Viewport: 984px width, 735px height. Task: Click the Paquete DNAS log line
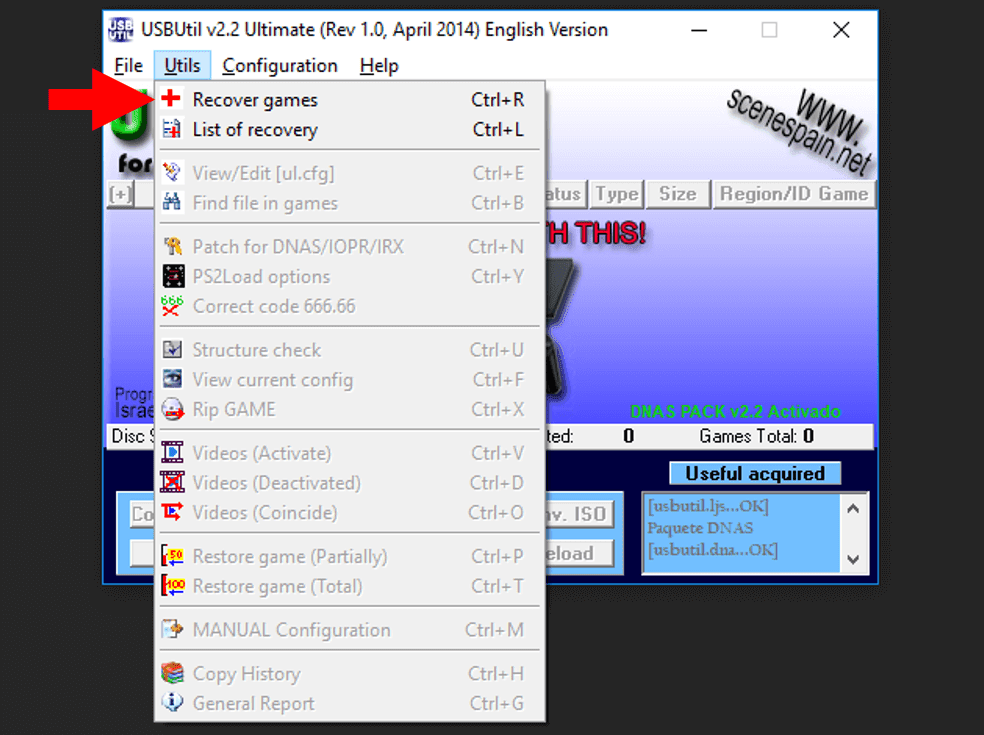tap(700, 528)
